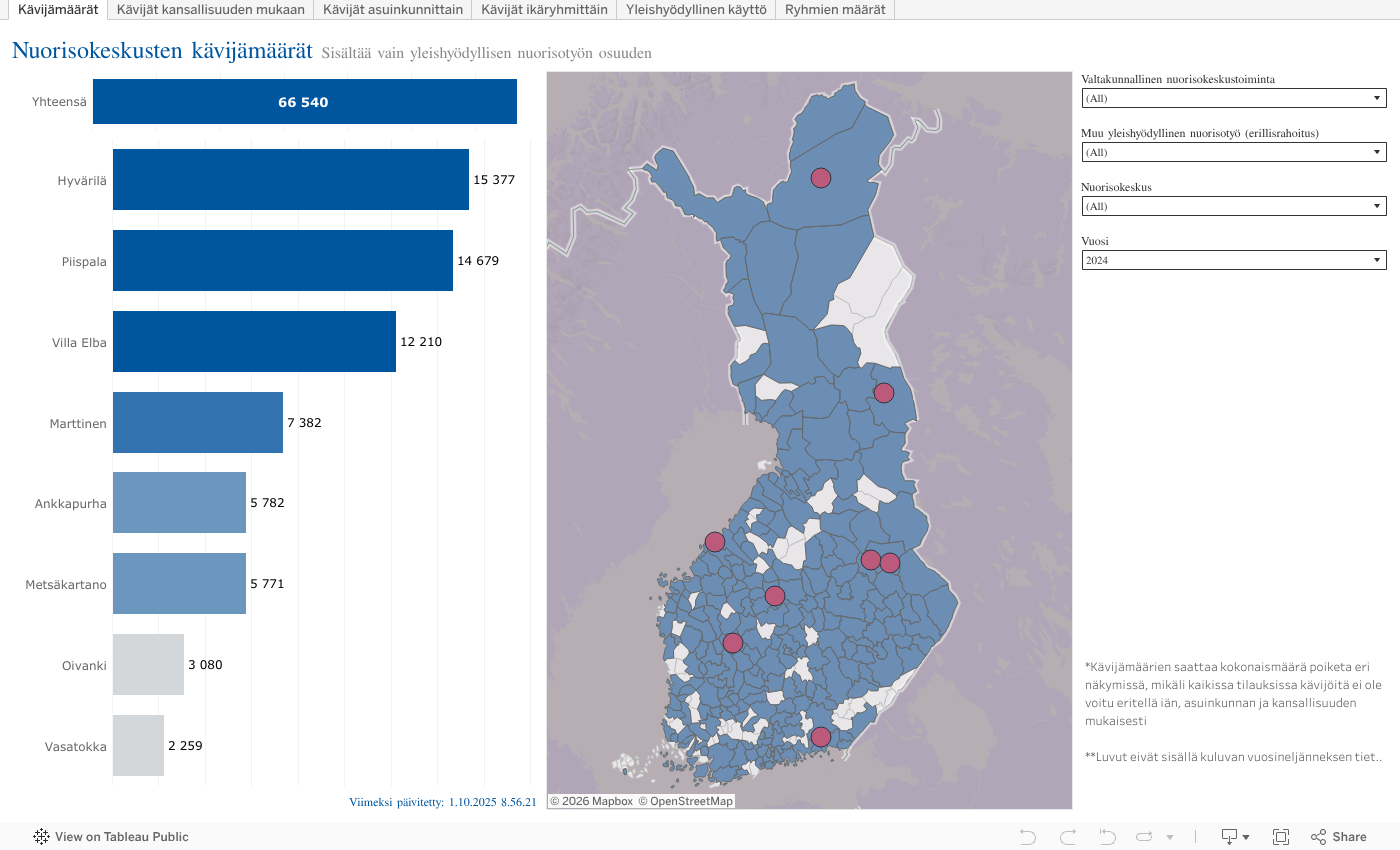
Task: Open the Ryhmien määrät tab
Action: [834, 9]
